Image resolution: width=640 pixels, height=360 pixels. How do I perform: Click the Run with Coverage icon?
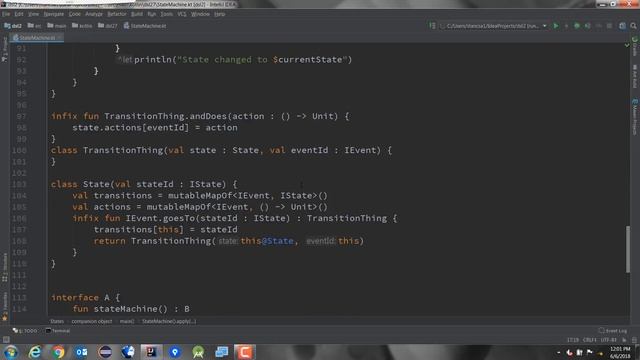587,26
